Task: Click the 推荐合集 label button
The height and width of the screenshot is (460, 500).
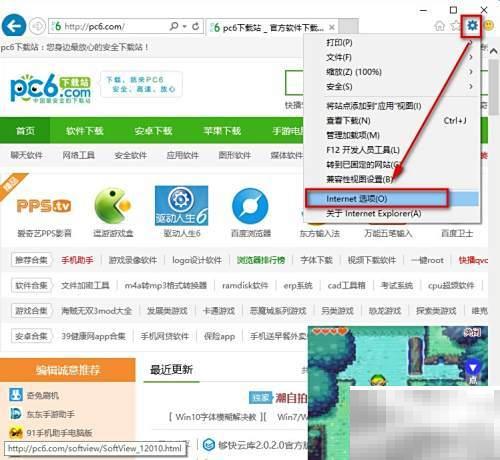Action: pos(31,260)
